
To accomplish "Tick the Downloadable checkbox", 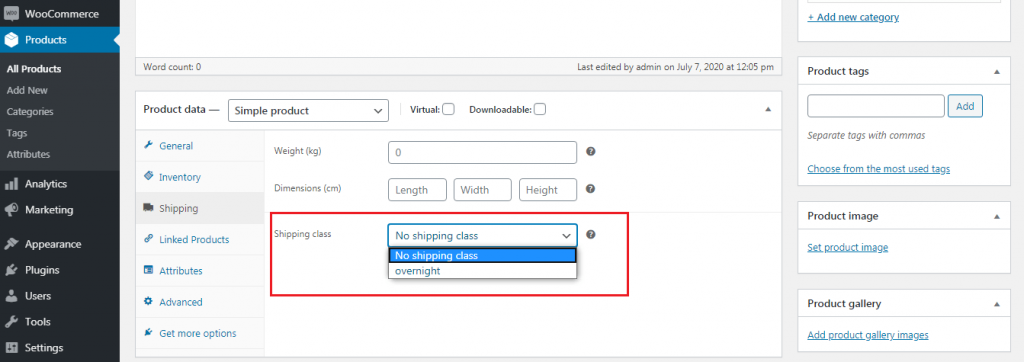I will (540, 110).
